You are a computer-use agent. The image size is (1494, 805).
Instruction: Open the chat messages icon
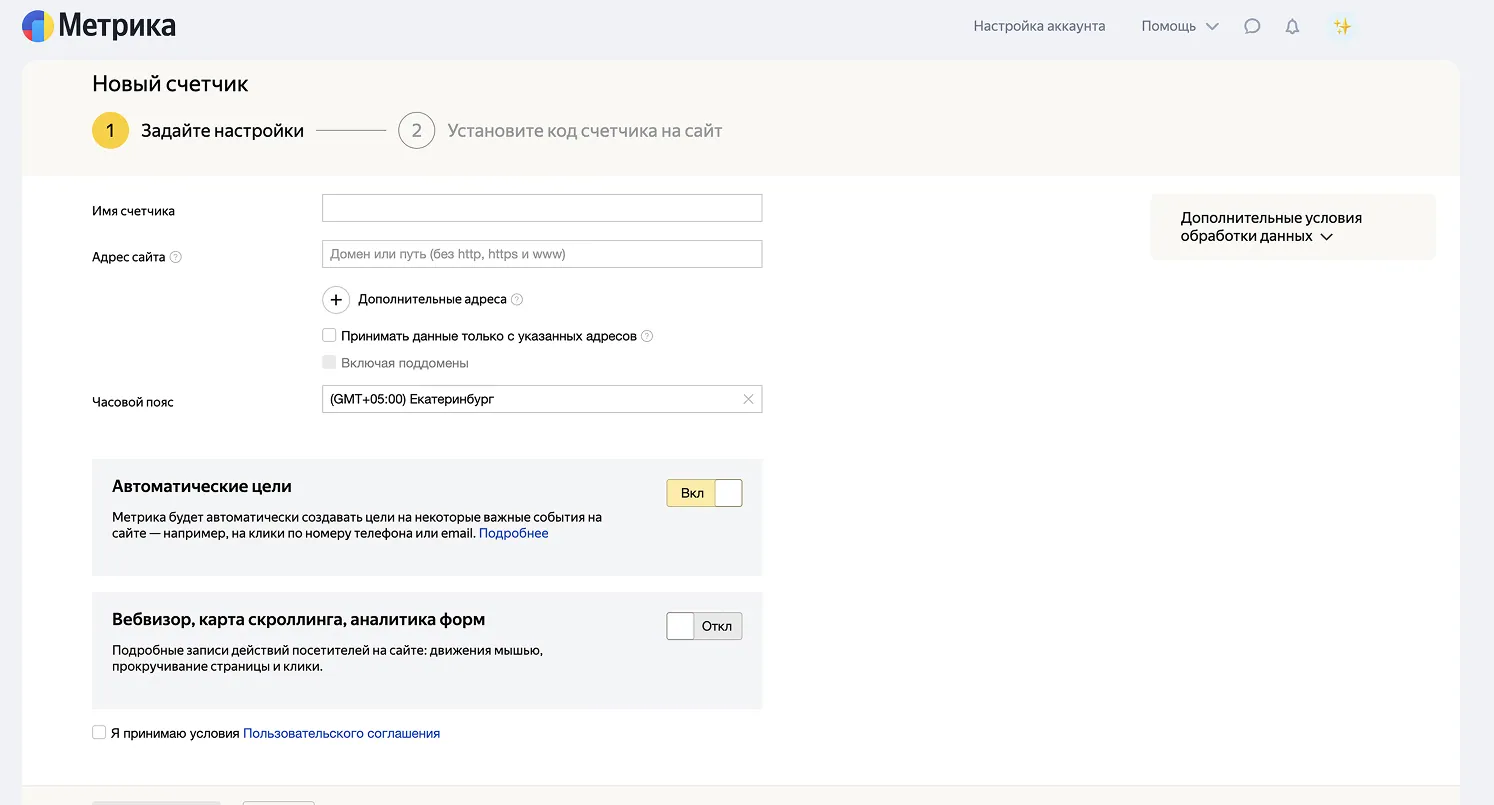(x=1252, y=27)
